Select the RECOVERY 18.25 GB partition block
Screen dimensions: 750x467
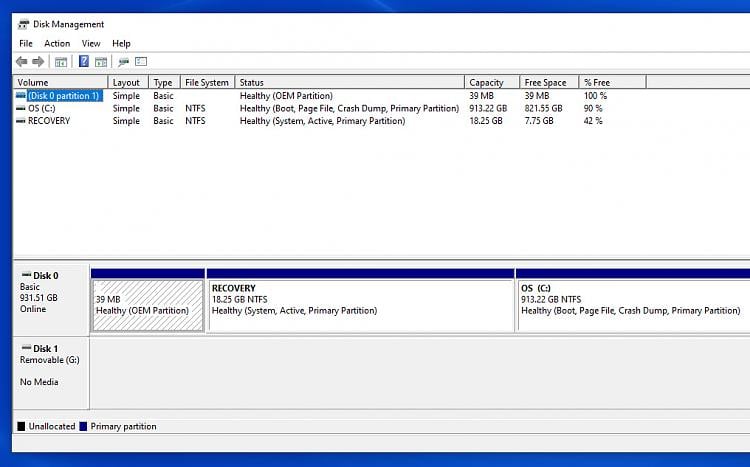[361, 305]
